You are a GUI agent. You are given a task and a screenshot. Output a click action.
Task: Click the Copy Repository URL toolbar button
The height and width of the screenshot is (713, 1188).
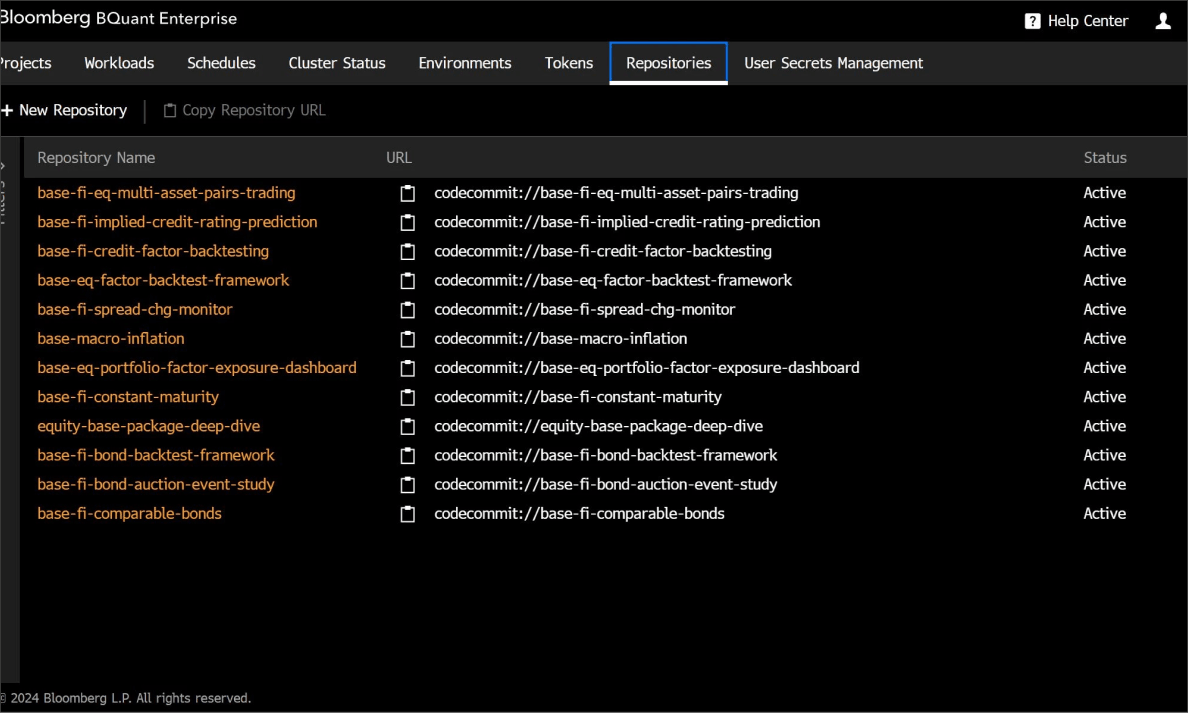pos(244,110)
